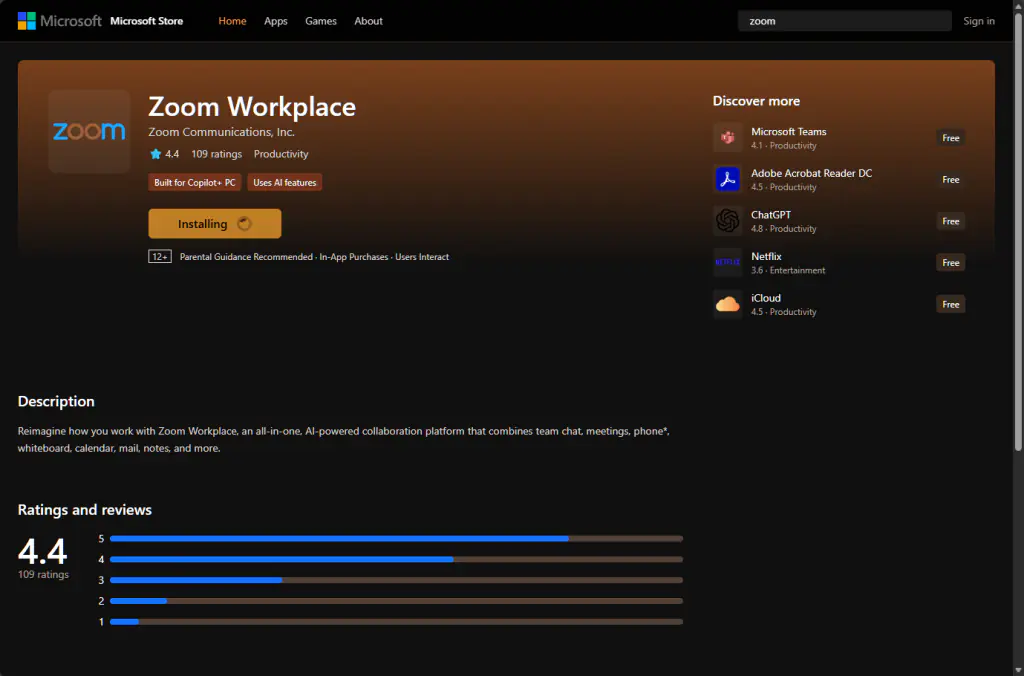
Task: Open the Games tab
Action: tap(321, 21)
